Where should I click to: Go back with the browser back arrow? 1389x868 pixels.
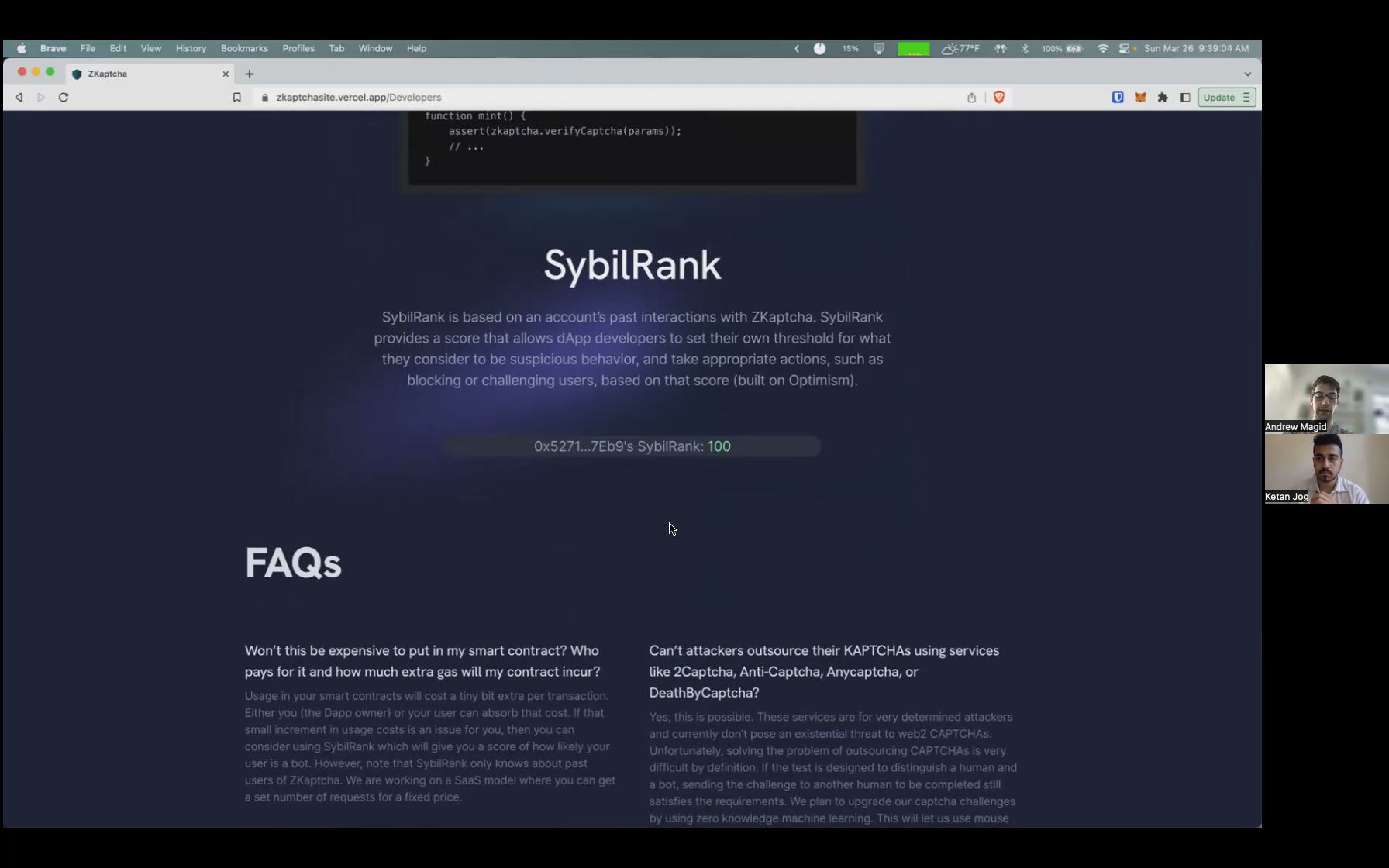point(19,97)
